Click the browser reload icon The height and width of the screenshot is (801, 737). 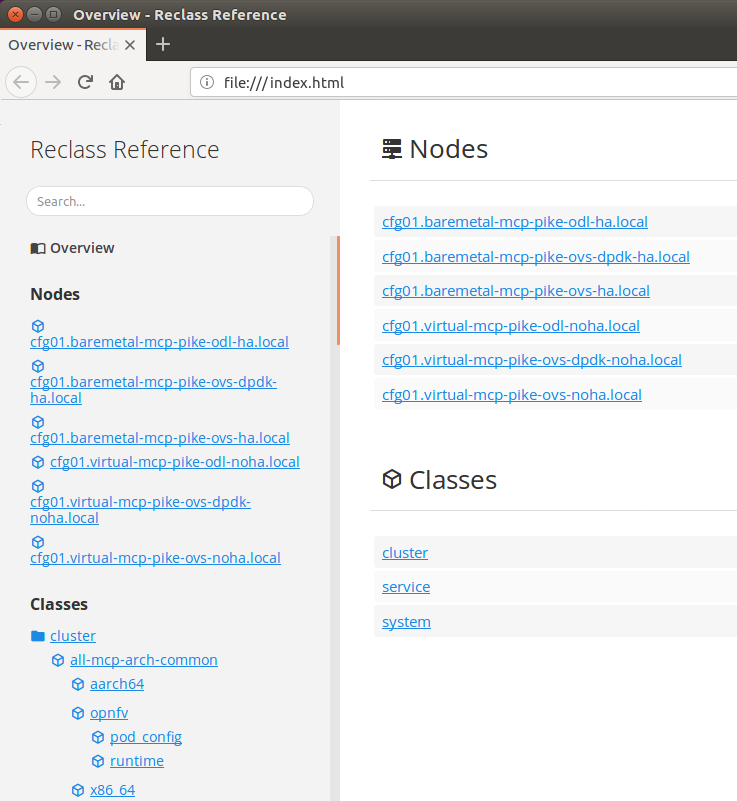86,82
